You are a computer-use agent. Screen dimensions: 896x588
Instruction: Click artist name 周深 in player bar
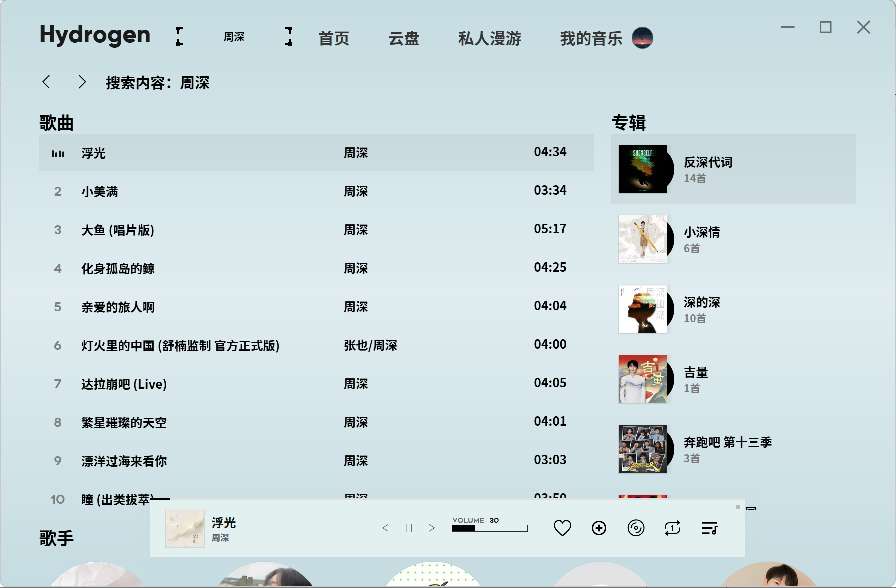(220, 538)
